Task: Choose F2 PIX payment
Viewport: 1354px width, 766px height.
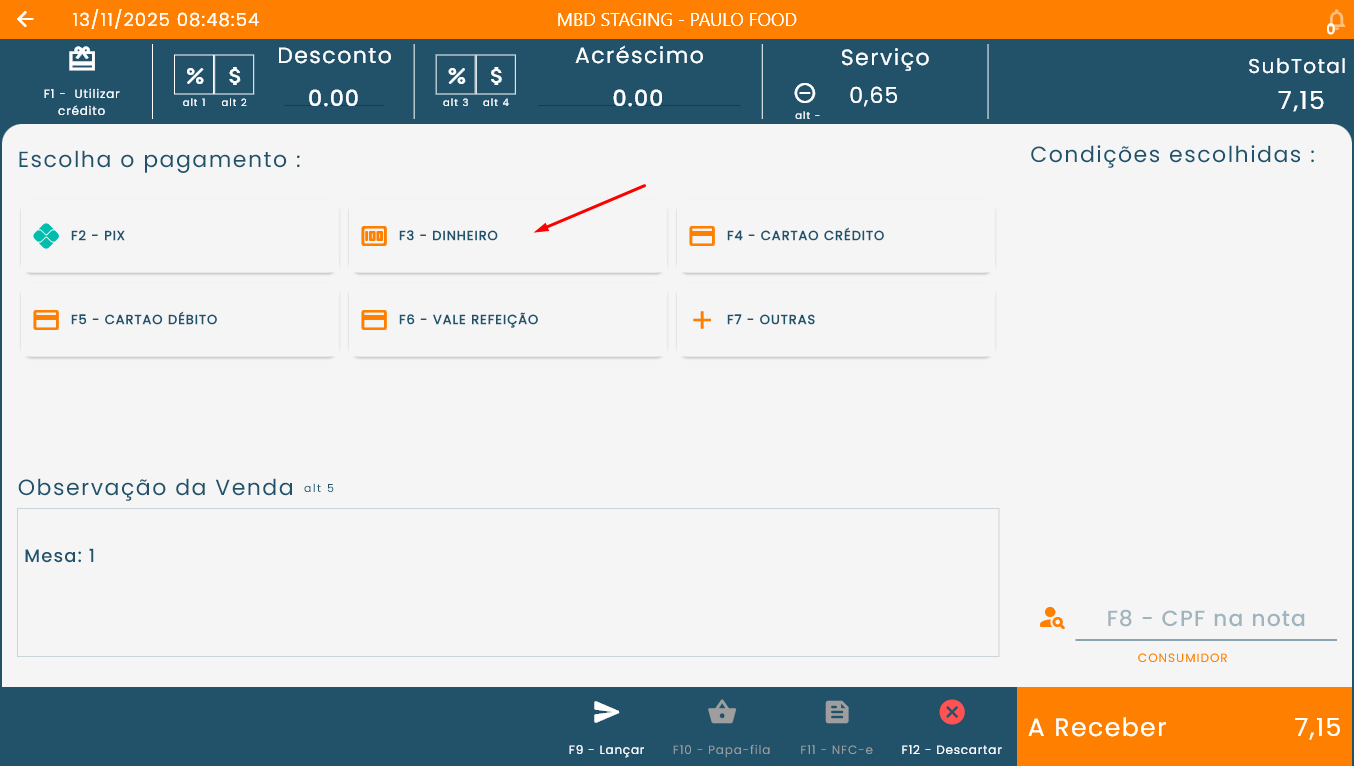Action: [179, 237]
